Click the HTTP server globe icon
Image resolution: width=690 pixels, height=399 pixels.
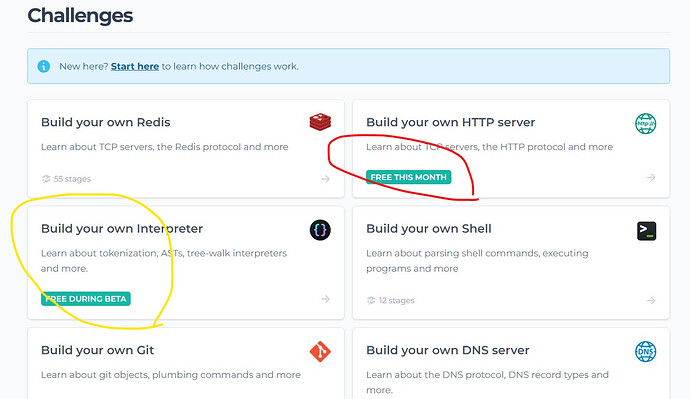(646, 124)
